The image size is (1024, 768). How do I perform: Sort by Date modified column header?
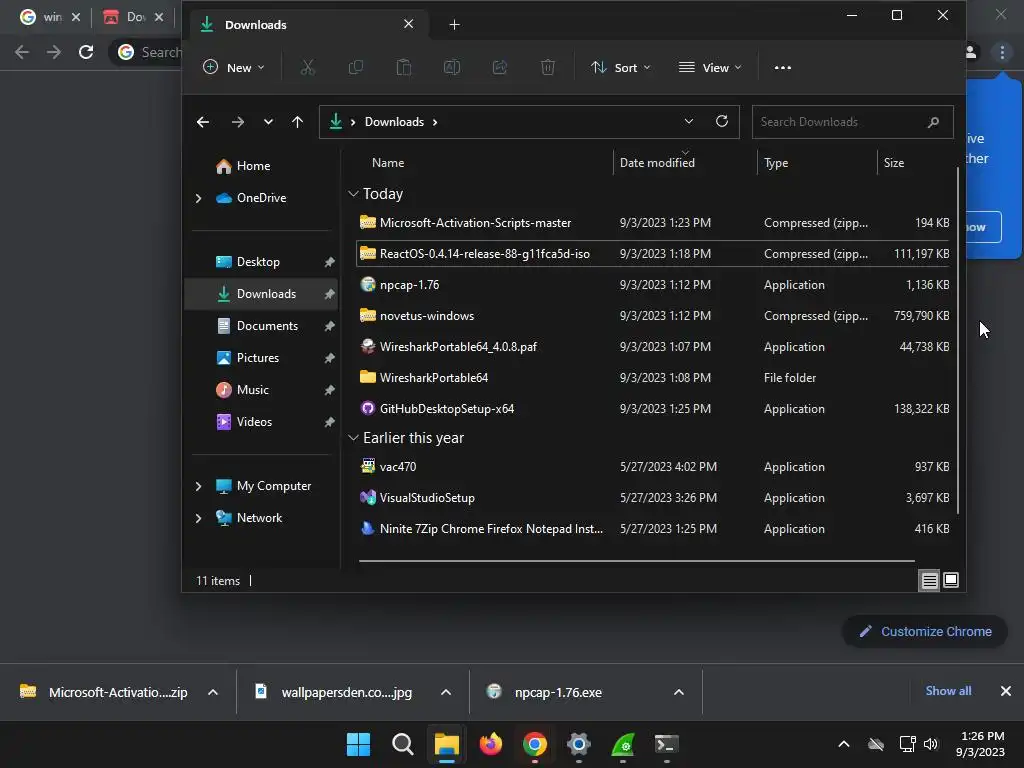click(658, 163)
